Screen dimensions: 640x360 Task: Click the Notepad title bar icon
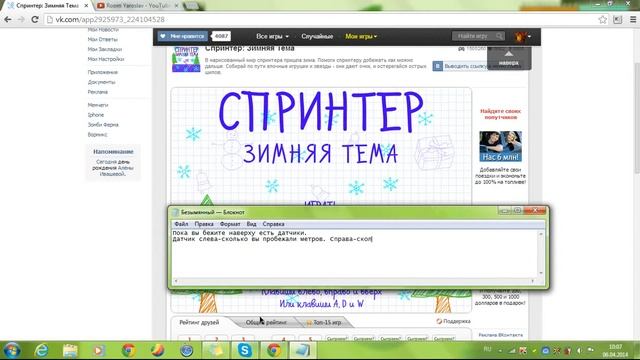pyautogui.click(x=176, y=212)
